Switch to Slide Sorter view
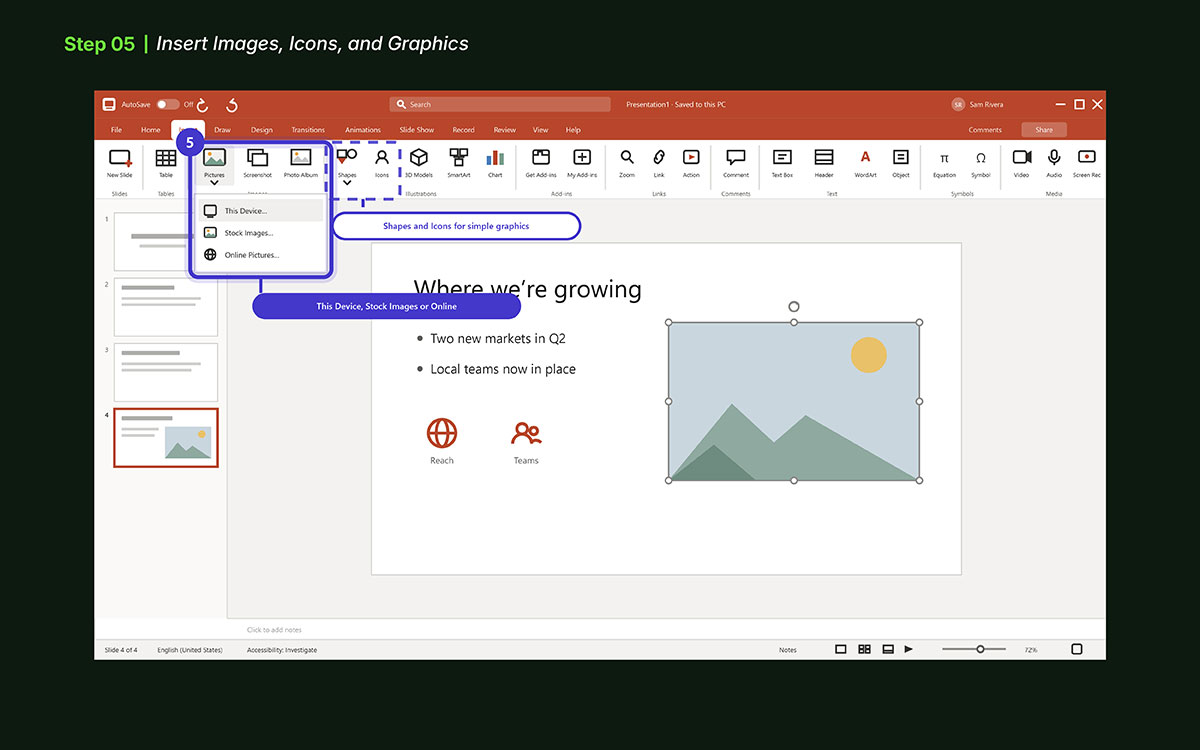The height and width of the screenshot is (750, 1200). pos(864,649)
